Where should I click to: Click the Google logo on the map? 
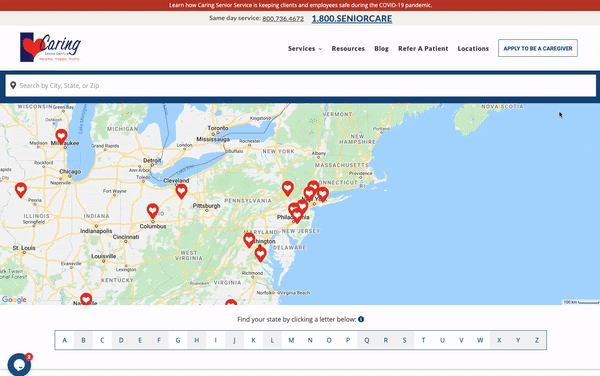tap(14, 299)
